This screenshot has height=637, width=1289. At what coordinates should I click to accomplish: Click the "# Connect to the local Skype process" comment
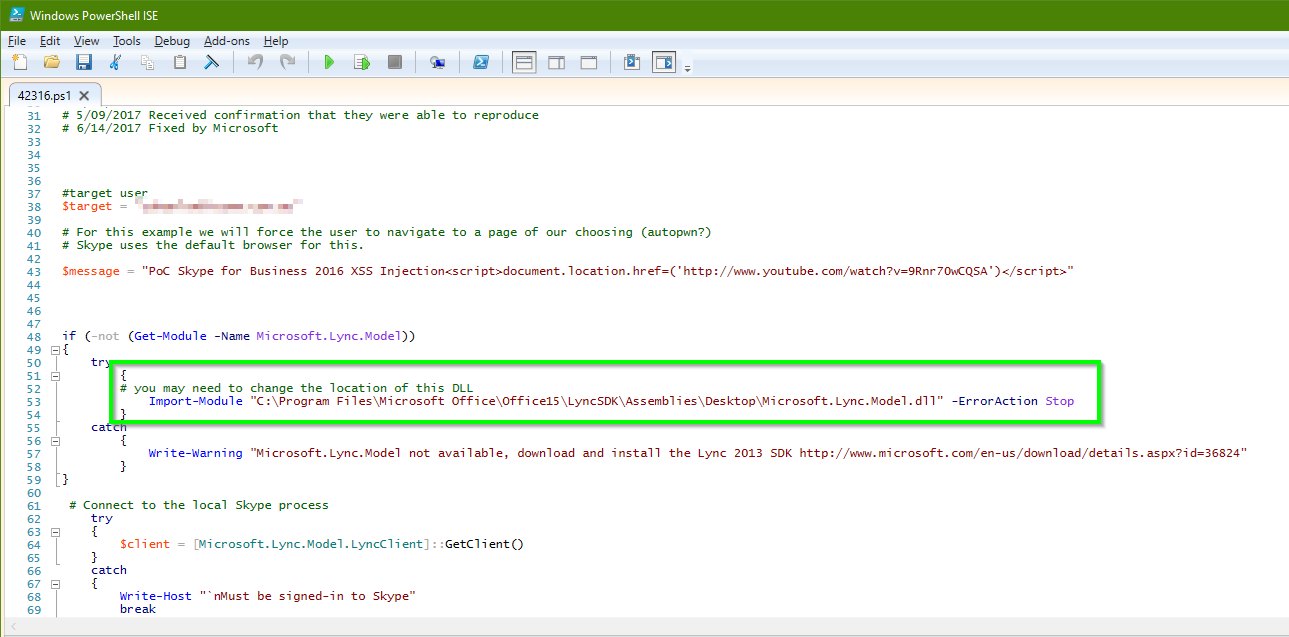pos(199,505)
